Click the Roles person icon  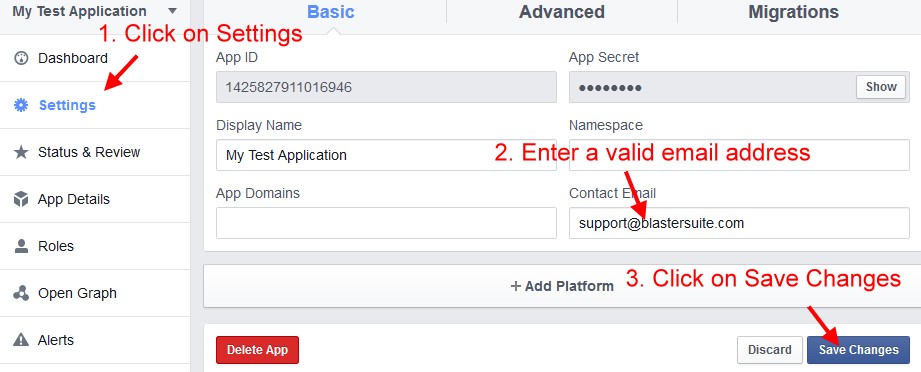click(21, 246)
